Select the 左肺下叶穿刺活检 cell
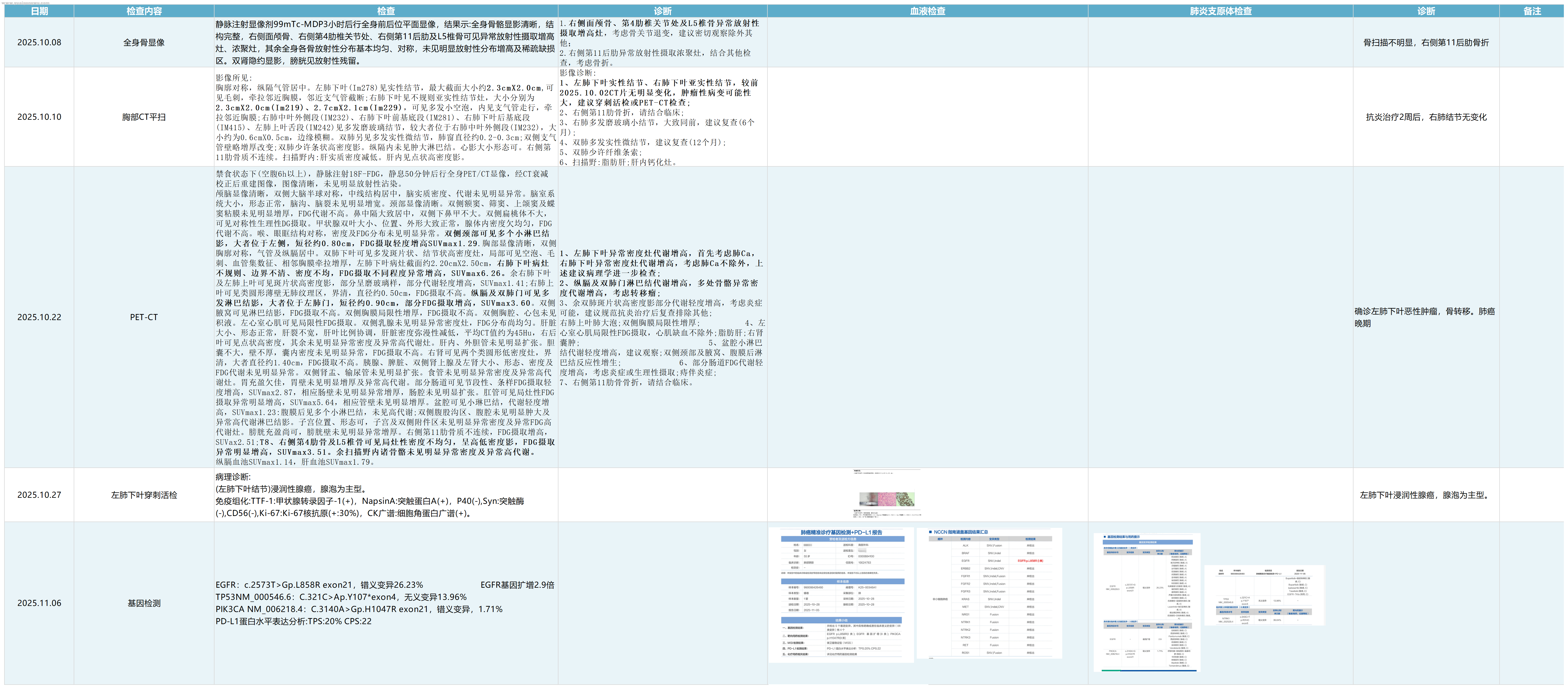The image size is (1568, 689). [x=144, y=495]
